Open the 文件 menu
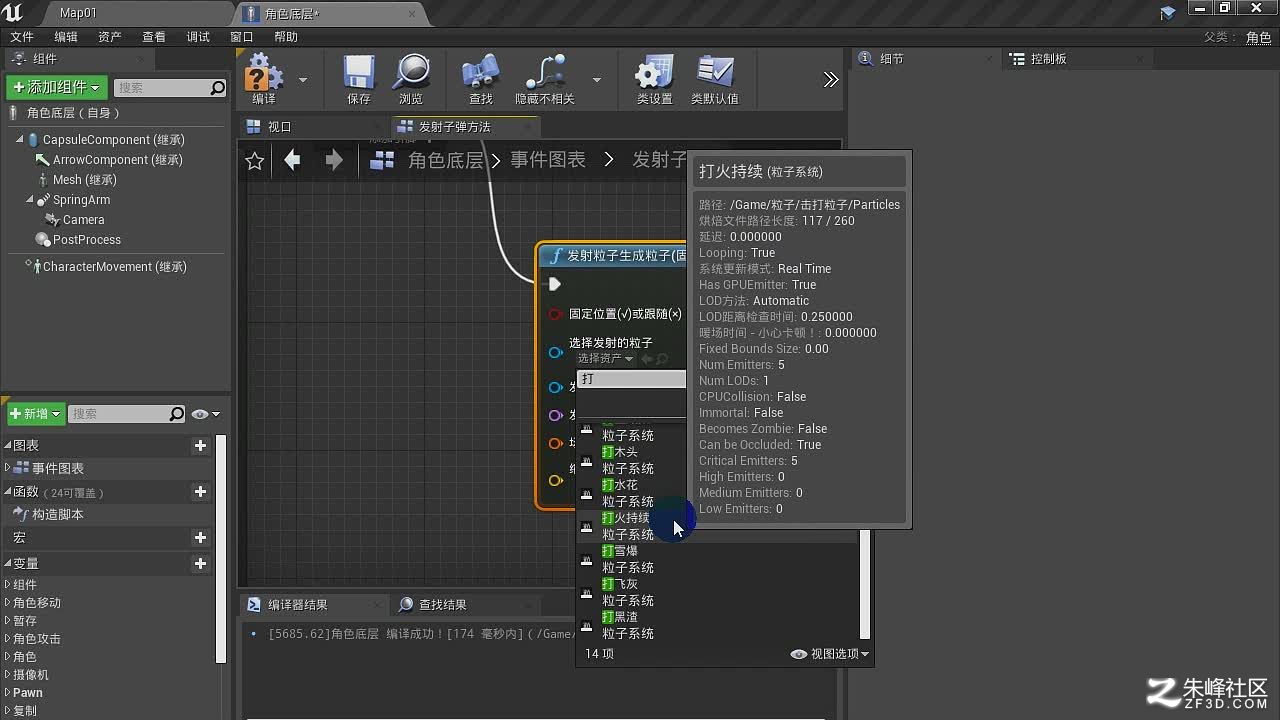This screenshot has height=720, width=1280. click(22, 37)
